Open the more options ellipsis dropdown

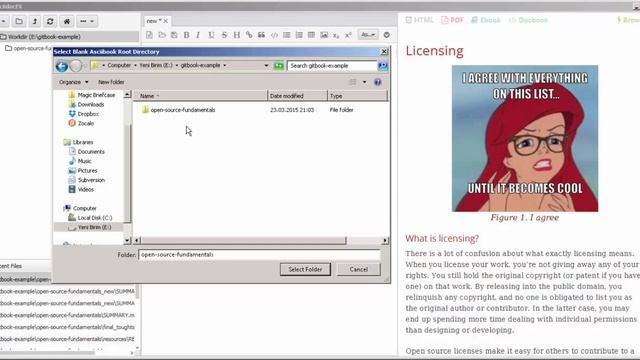[87, 21]
